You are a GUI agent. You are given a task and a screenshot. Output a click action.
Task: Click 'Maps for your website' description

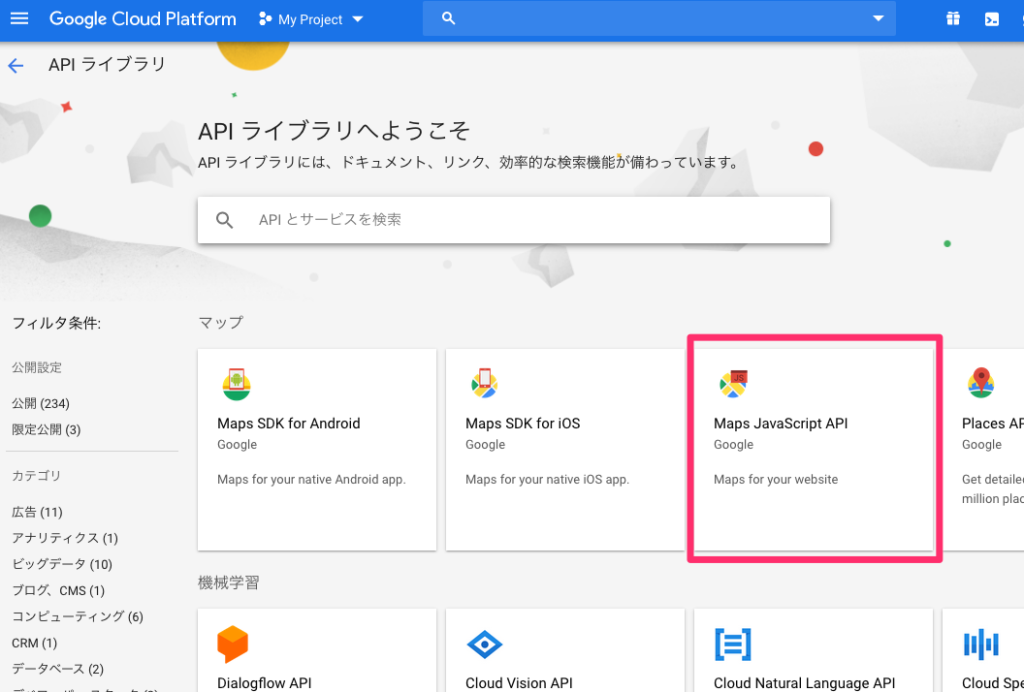pos(776,479)
